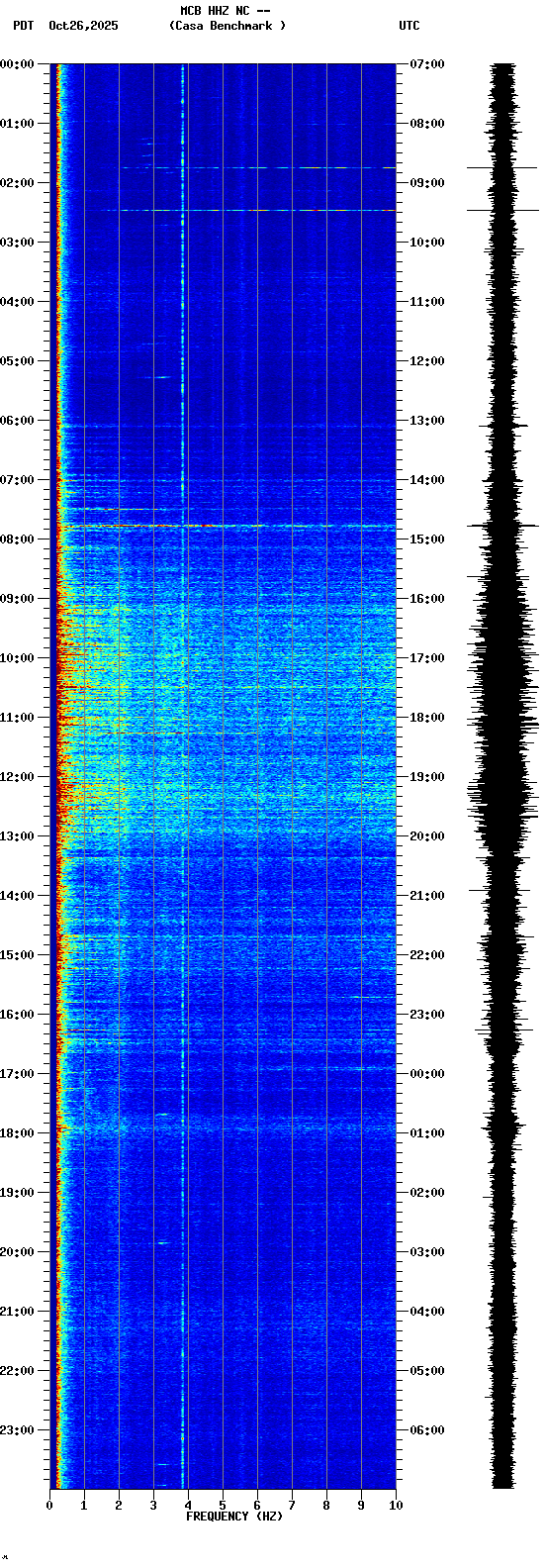Click the station title MCB HHZ NC --
The width and height of the screenshot is (546, 1568).
(x=226, y=11)
